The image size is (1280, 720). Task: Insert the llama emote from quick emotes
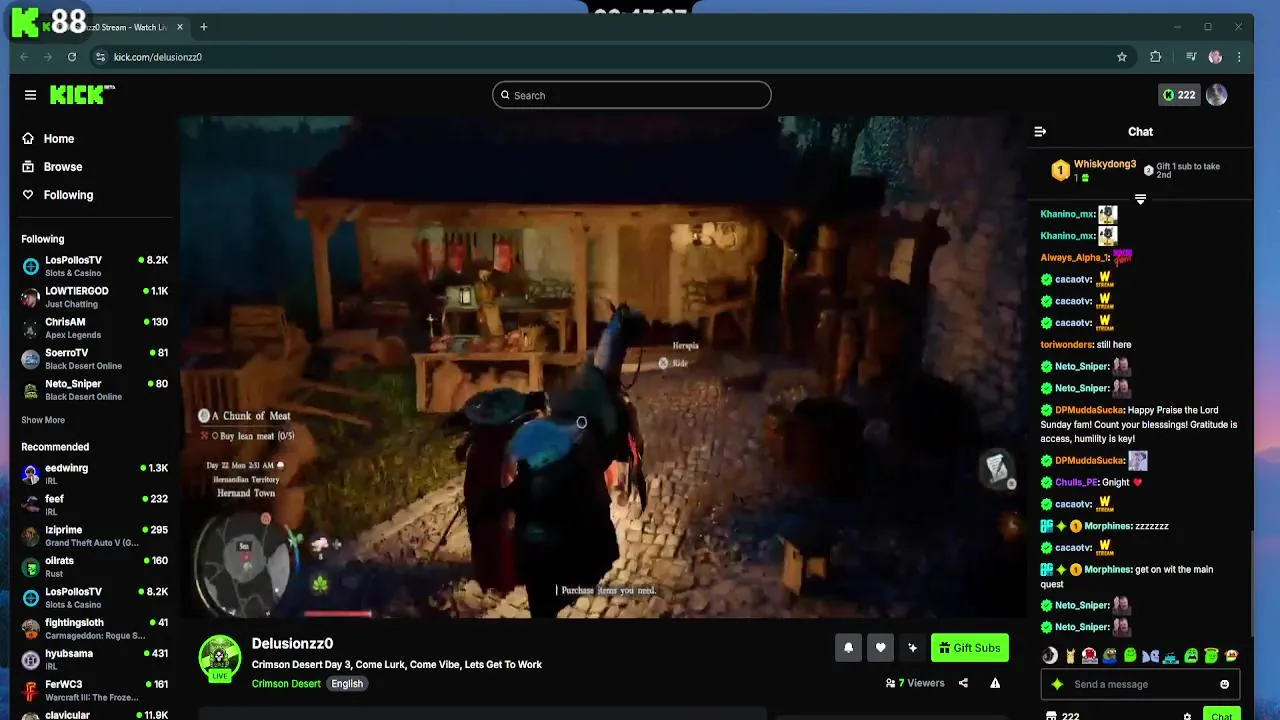tap(1070, 656)
